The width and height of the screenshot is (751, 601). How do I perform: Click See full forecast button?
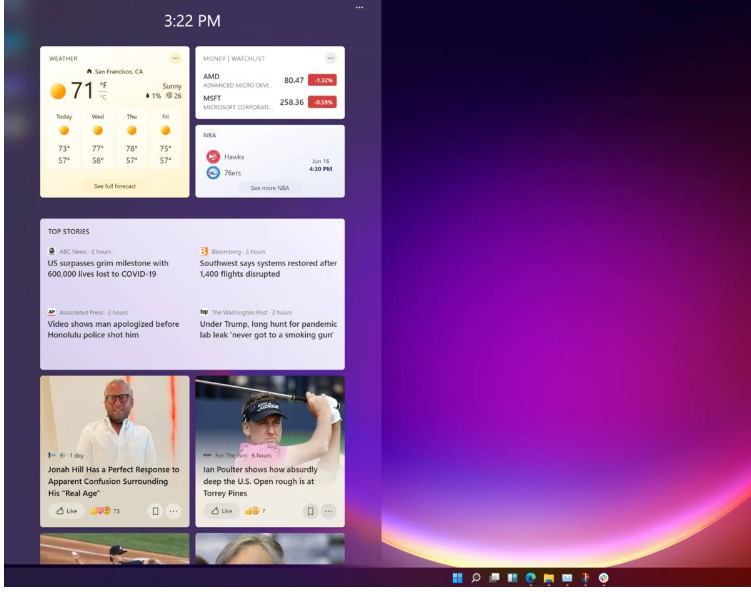[115, 186]
